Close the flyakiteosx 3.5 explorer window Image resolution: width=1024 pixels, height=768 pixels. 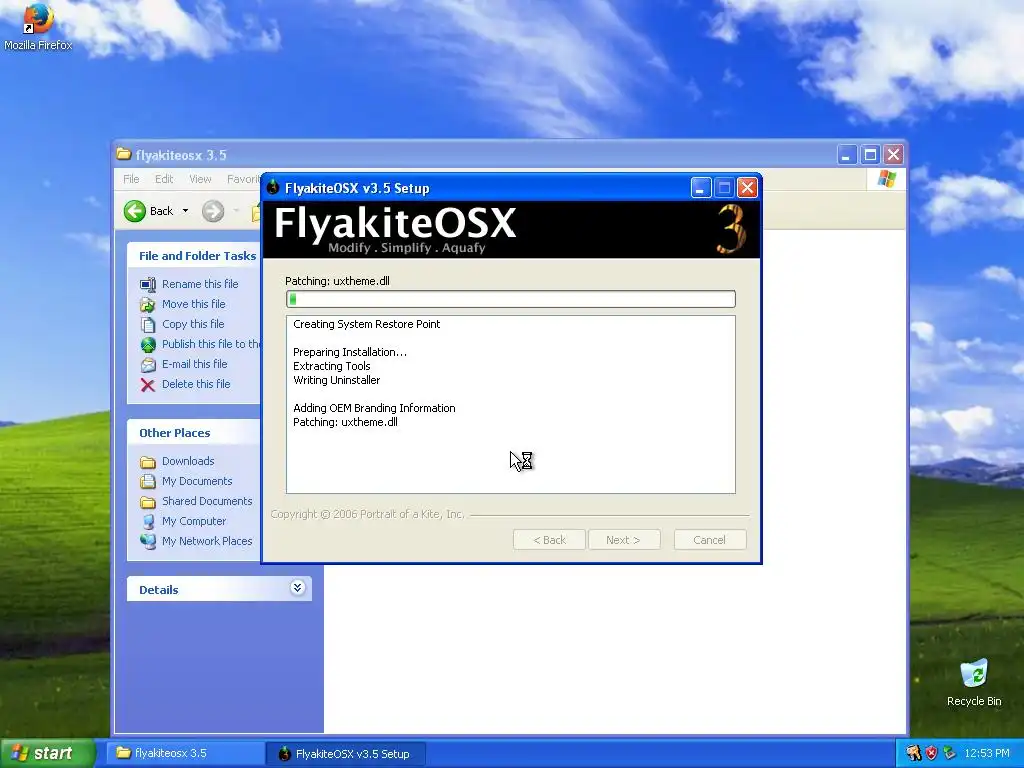tap(893, 155)
